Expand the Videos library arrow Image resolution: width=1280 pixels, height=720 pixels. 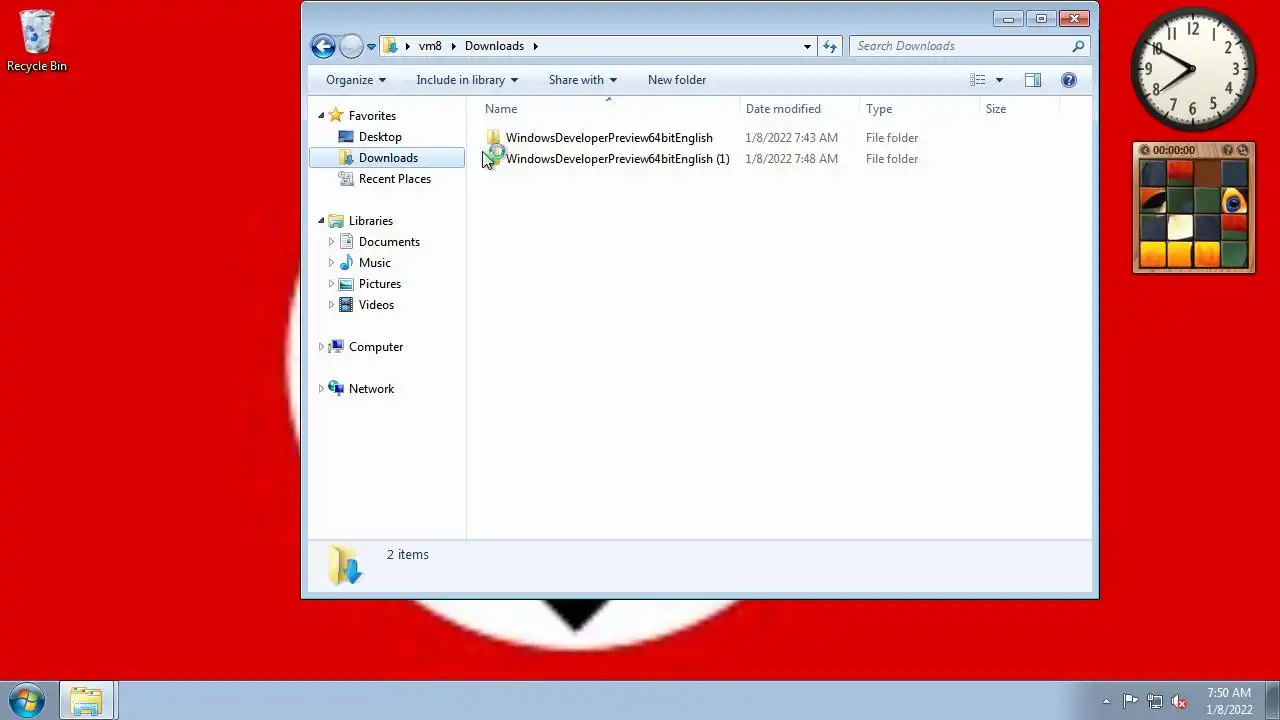tap(331, 305)
